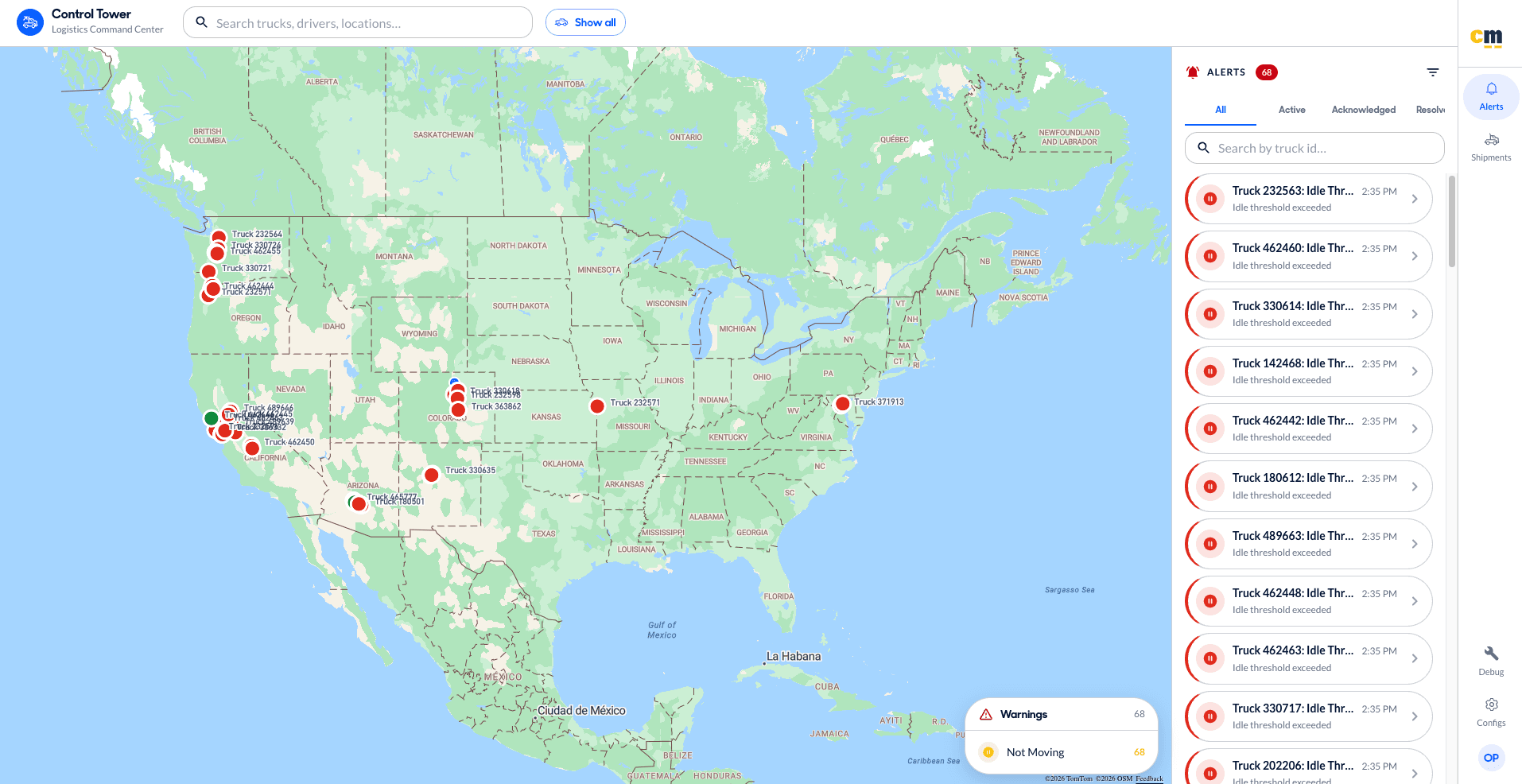Click the pause icon on the Truck 462448 alert
Viewport: 1522px width, 784px height.
1210,601
